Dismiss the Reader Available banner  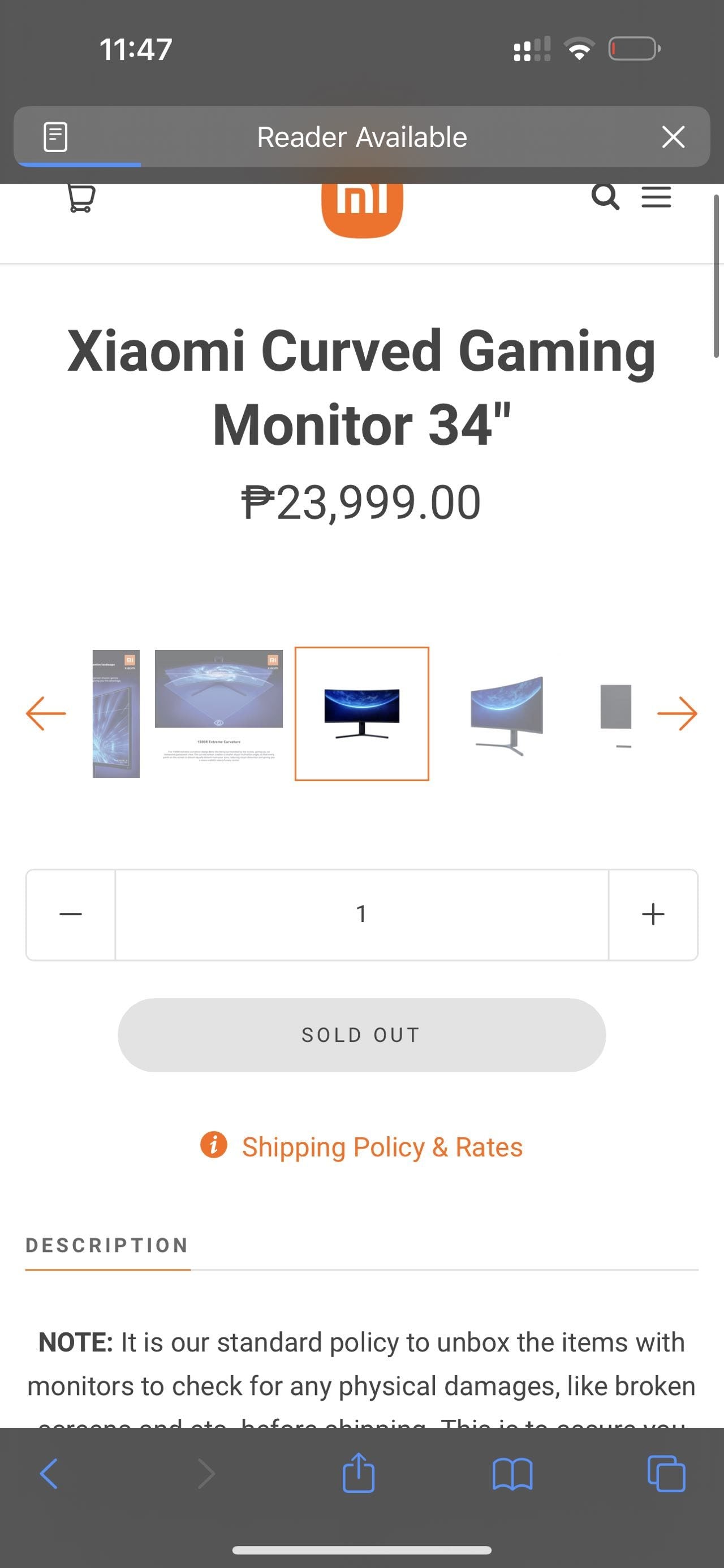pyautogui.click(x=673, y=137)
